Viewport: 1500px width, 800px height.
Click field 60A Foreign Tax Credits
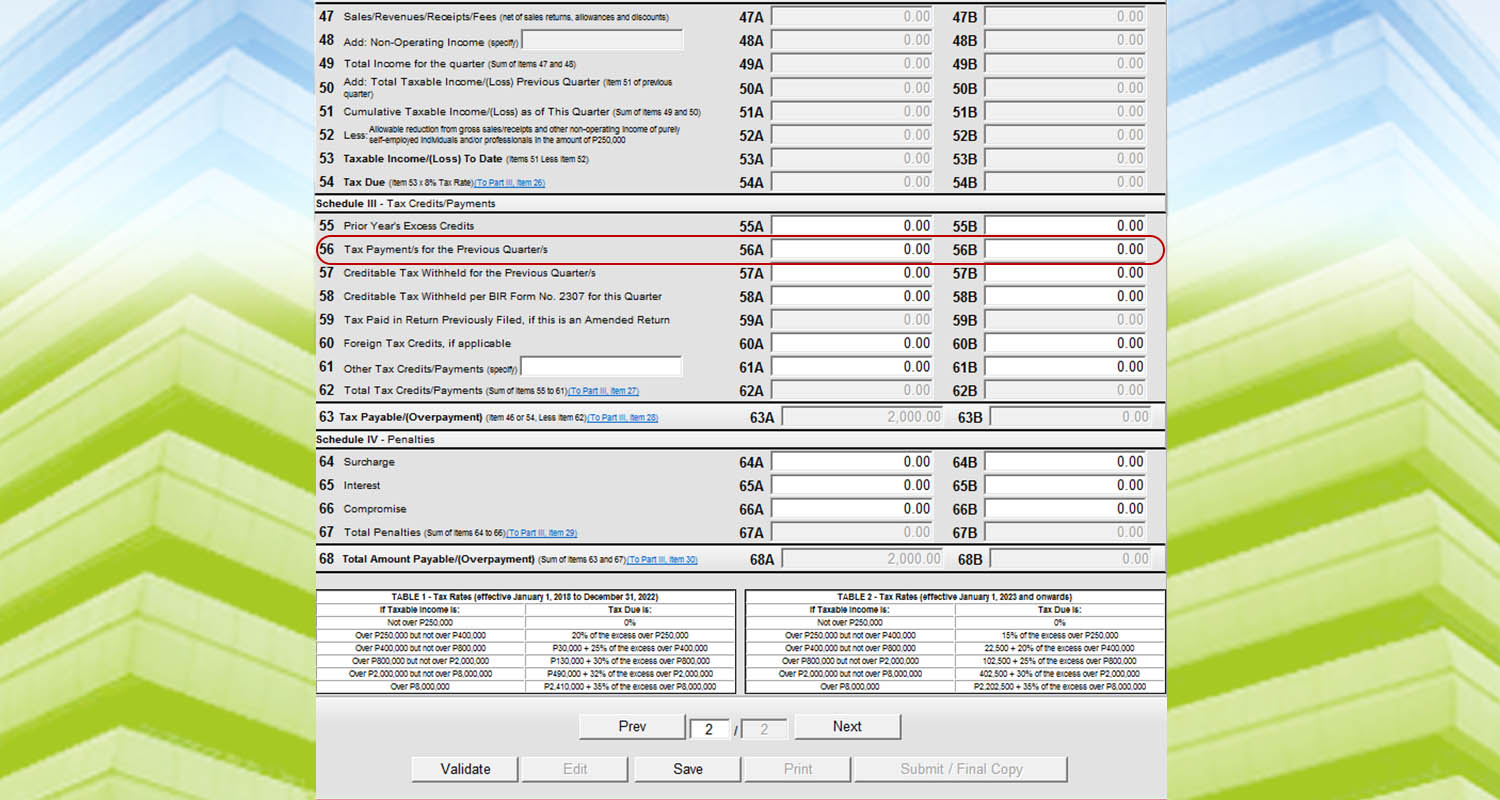853,343
